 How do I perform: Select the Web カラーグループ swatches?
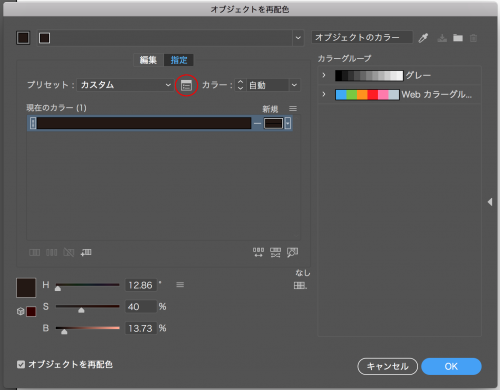(x=367, y=95)
